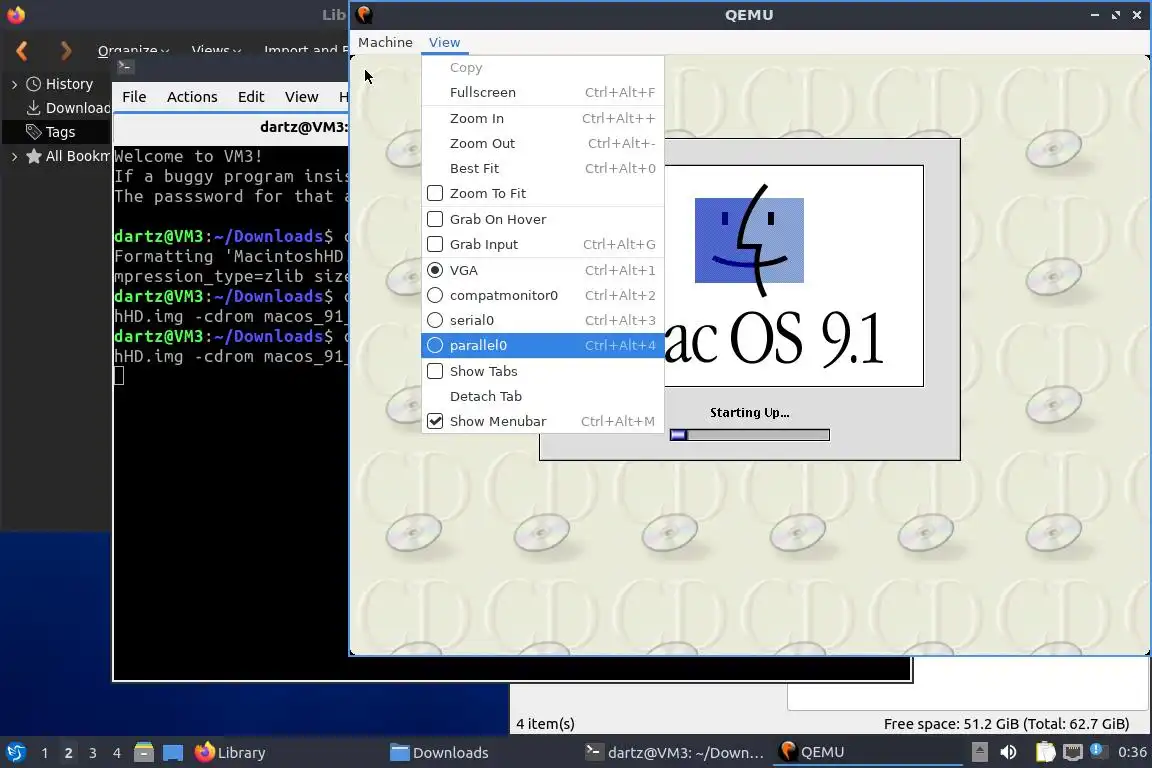Choose Best Fit in the View menu

(x=542, y=168)
